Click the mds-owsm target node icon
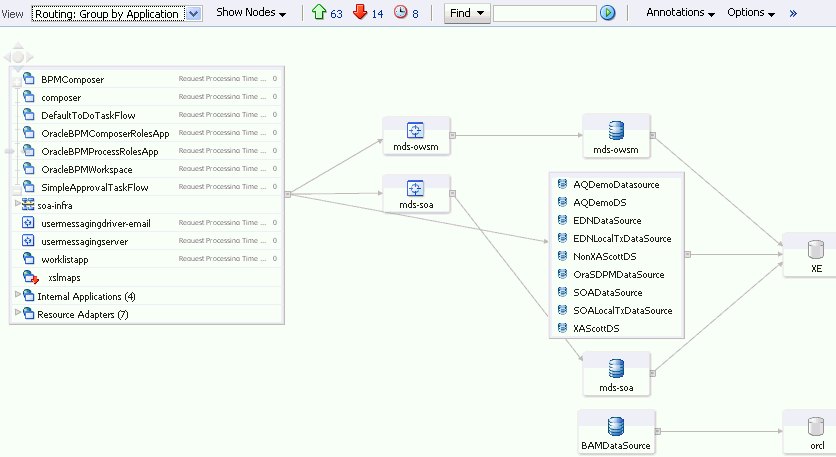Viewport: 836px width, 457px height. pos(415,130)
